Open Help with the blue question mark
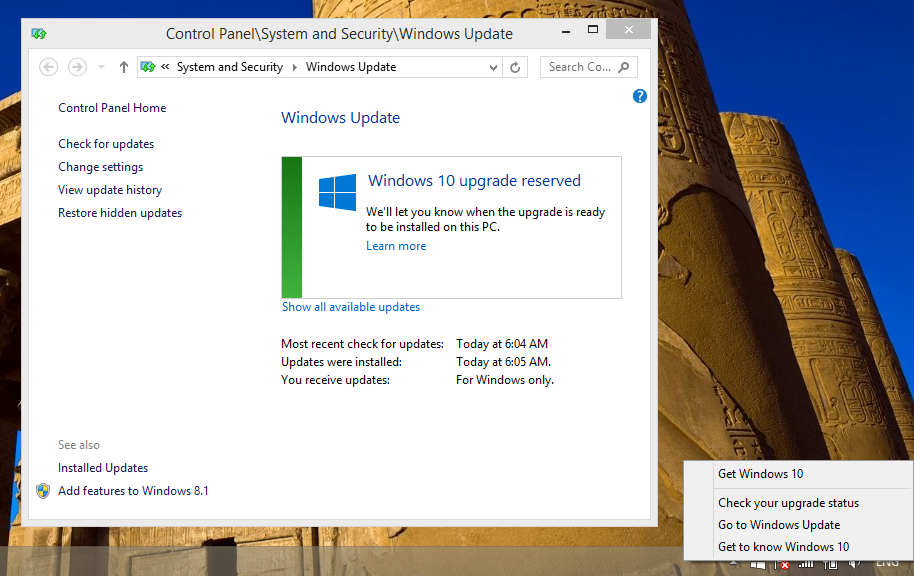The image size is (914, 576). pos(639,96)
